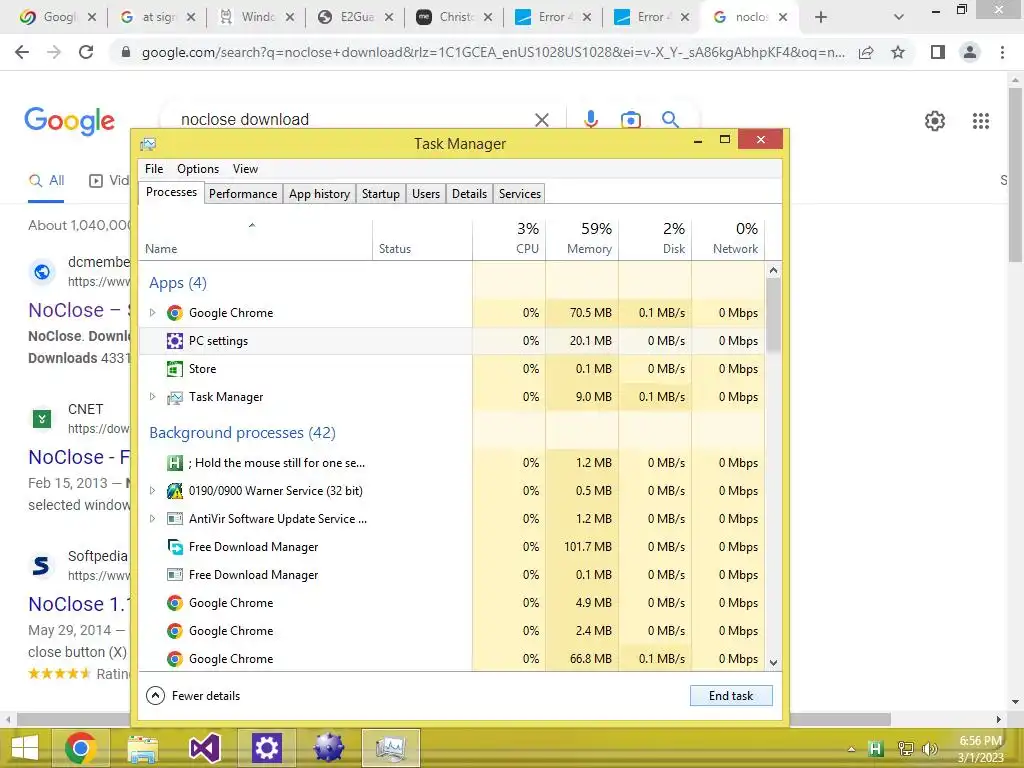Screen dimensions: 1024x768
Task: Click the 0.1 MB Free Download Manager icon
Action: (x=174, y=575)
